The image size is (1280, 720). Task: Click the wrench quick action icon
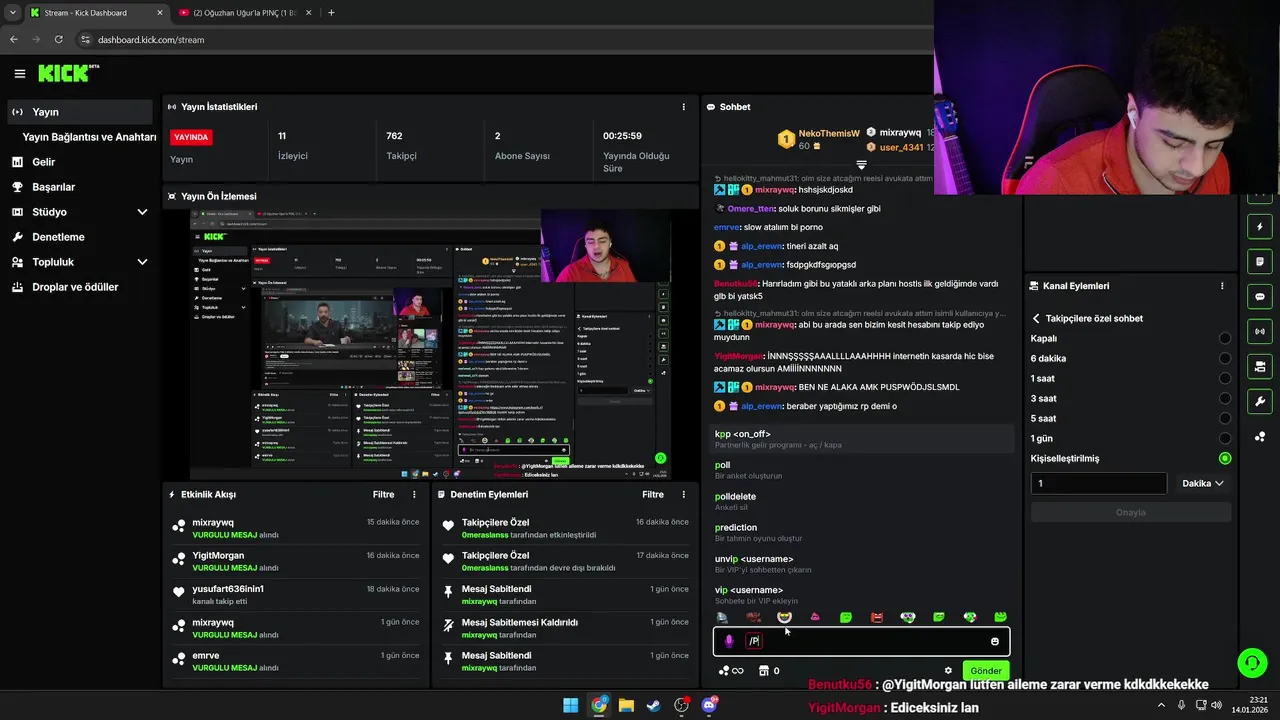click(x=1260, y=402)
